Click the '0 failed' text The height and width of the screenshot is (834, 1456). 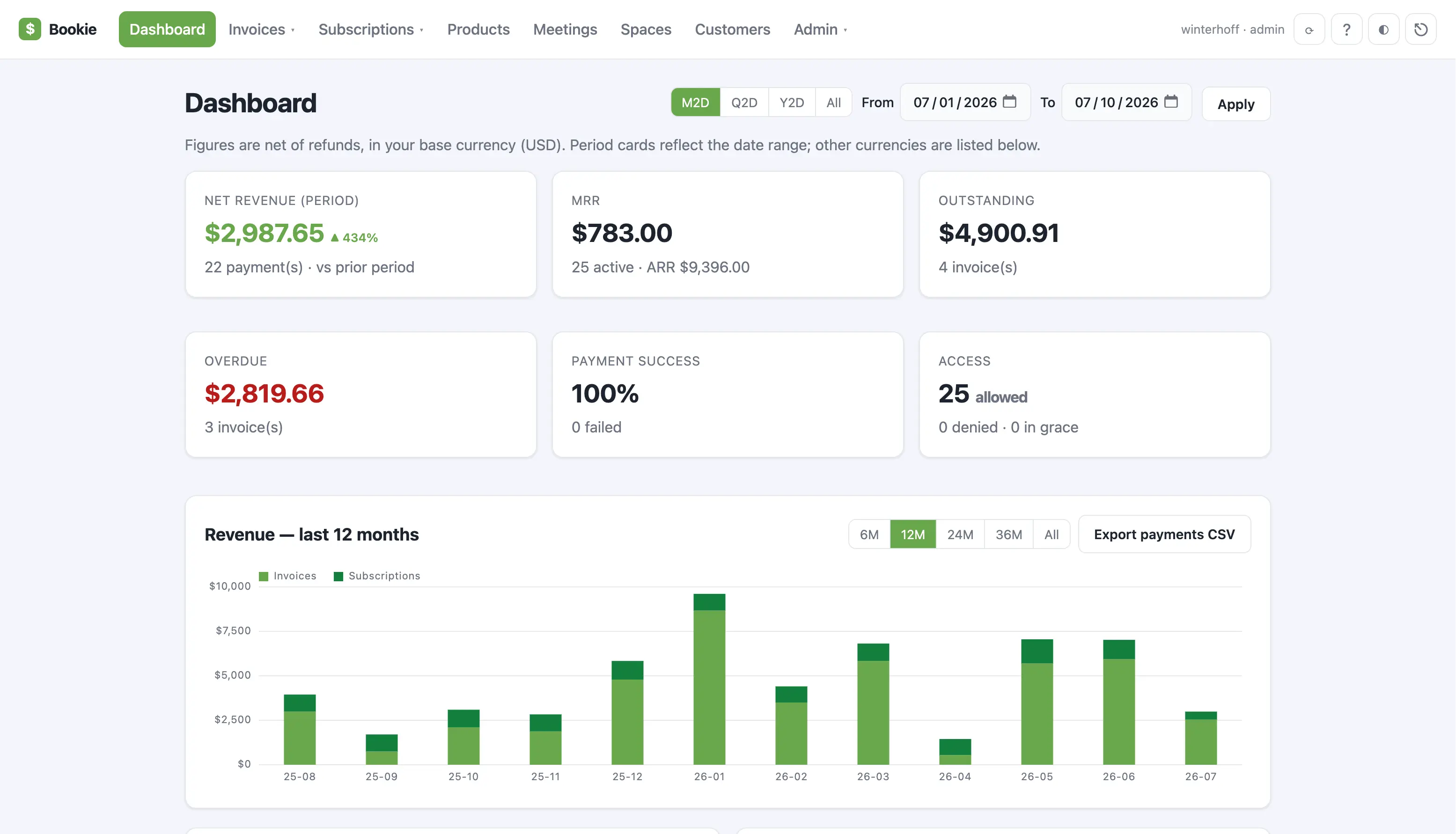click(x=596, y=427)
